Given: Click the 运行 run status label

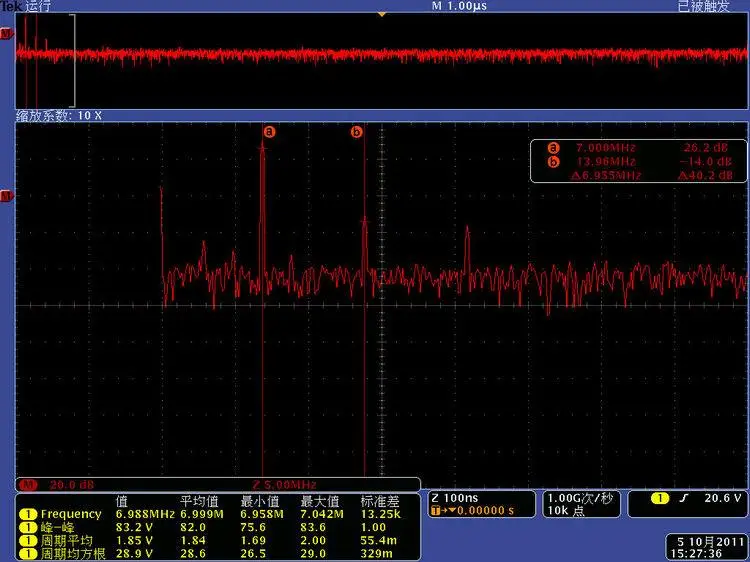Looking at the screenshot, I should 40,6.
